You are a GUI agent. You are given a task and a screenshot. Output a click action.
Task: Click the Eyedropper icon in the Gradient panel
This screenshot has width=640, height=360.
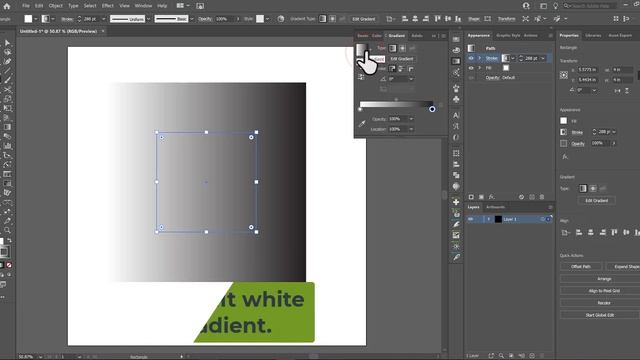click(x=362, y=123)
